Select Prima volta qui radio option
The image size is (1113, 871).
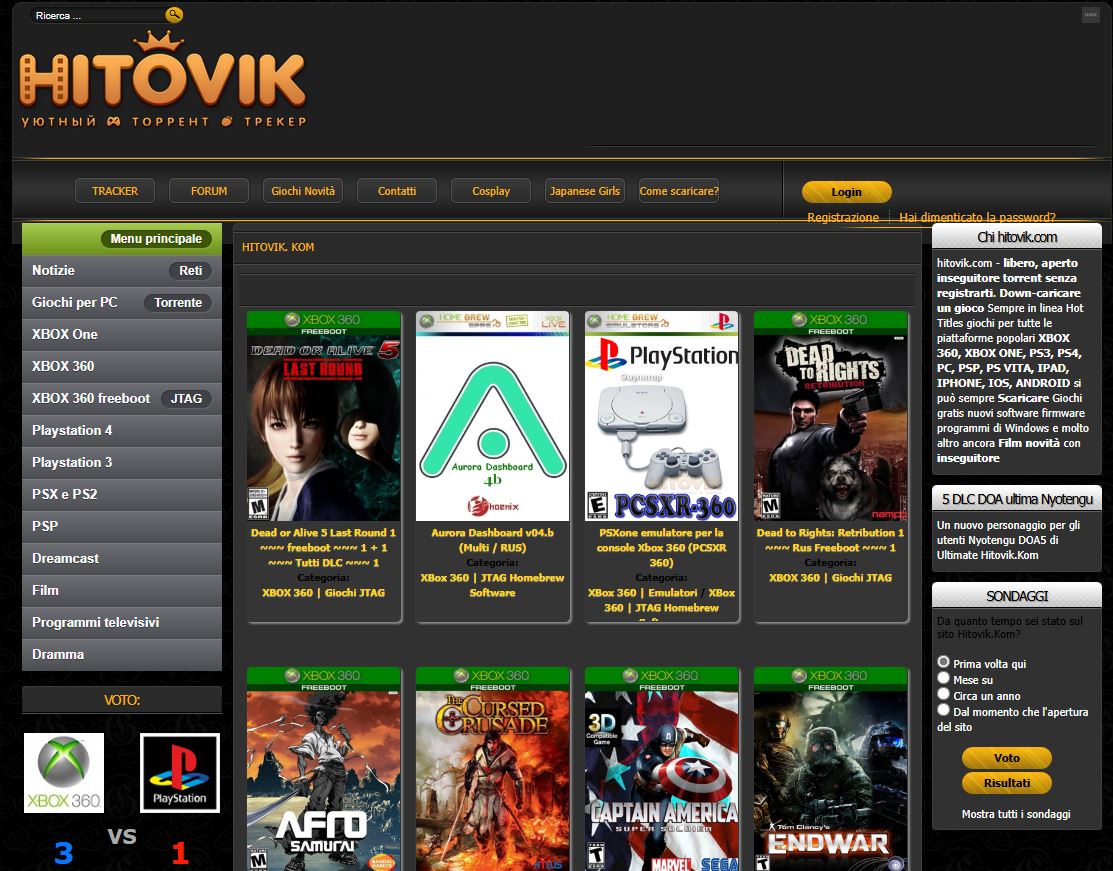[x=943, y=662]
